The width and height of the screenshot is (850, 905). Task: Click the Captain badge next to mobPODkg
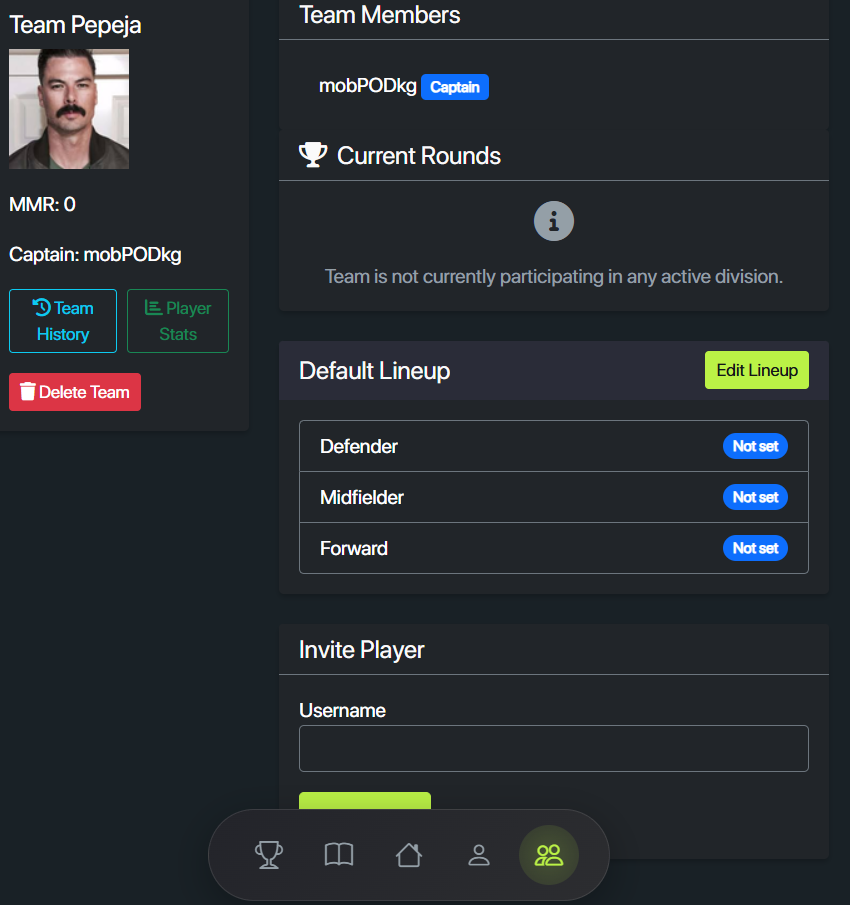455,87
